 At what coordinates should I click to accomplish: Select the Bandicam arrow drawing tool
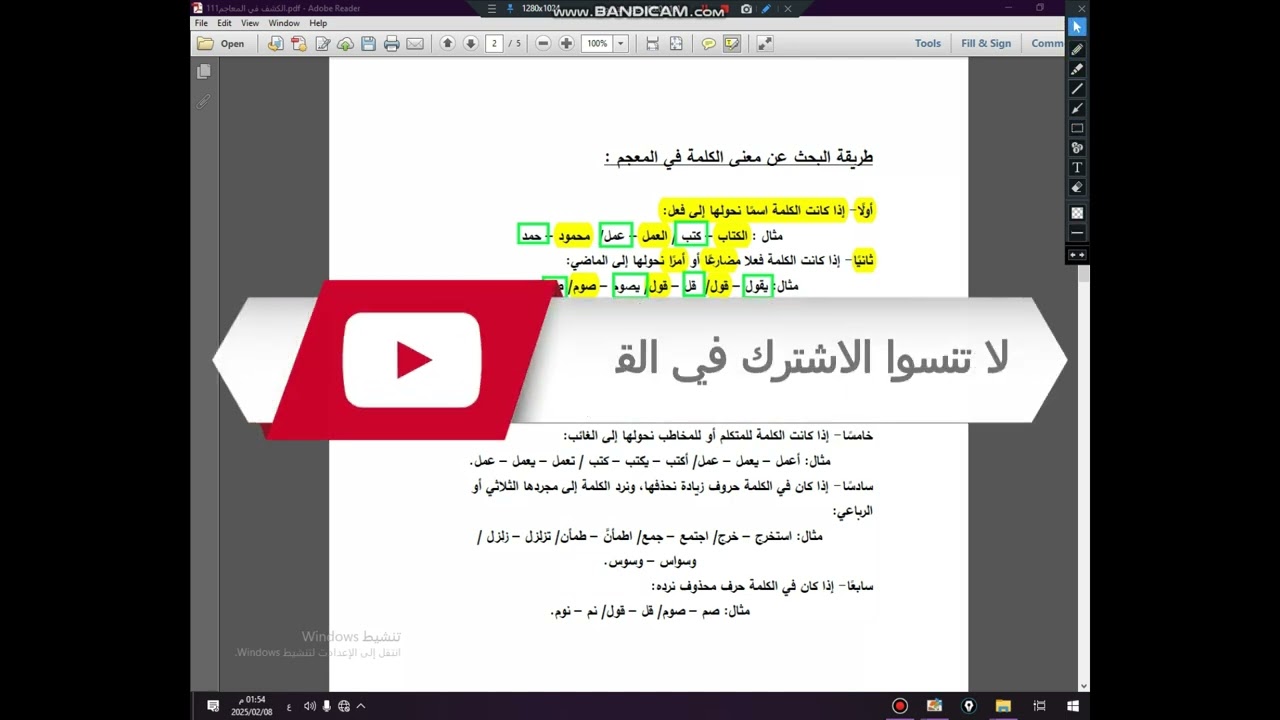(x=1077, y=108)
